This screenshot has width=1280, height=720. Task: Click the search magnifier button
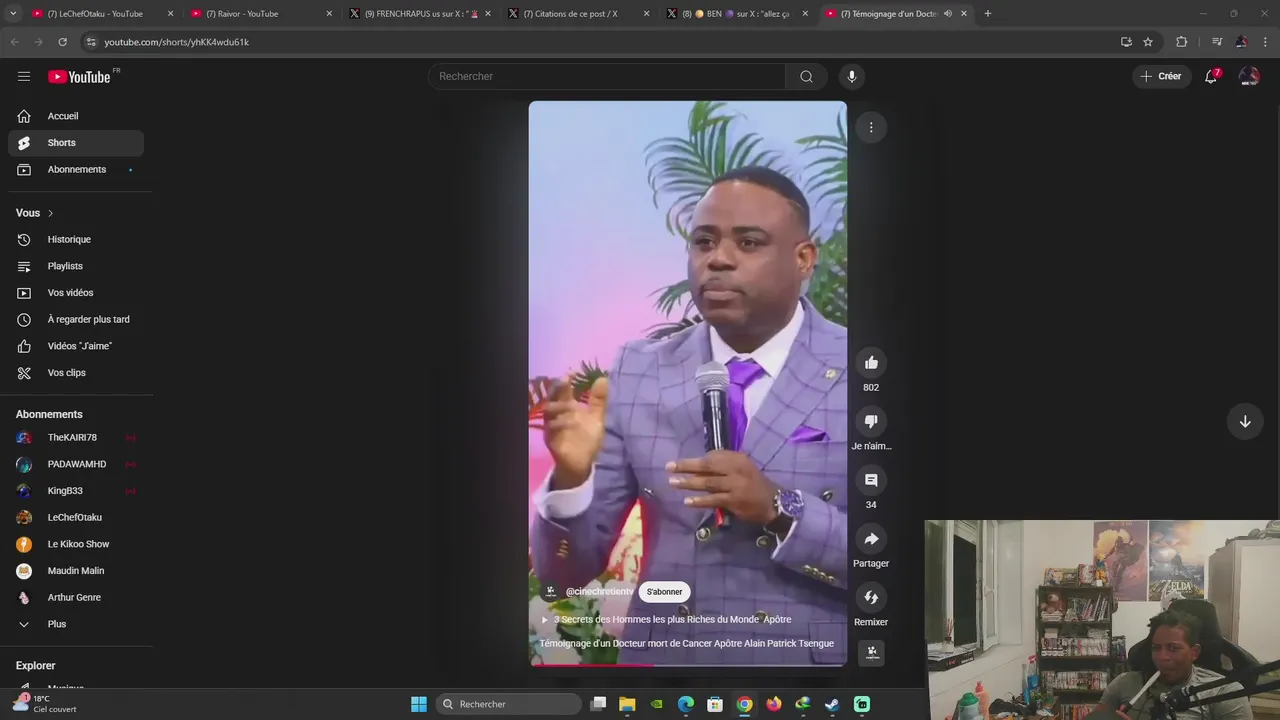pyautogui.click(x=806, y=77)
